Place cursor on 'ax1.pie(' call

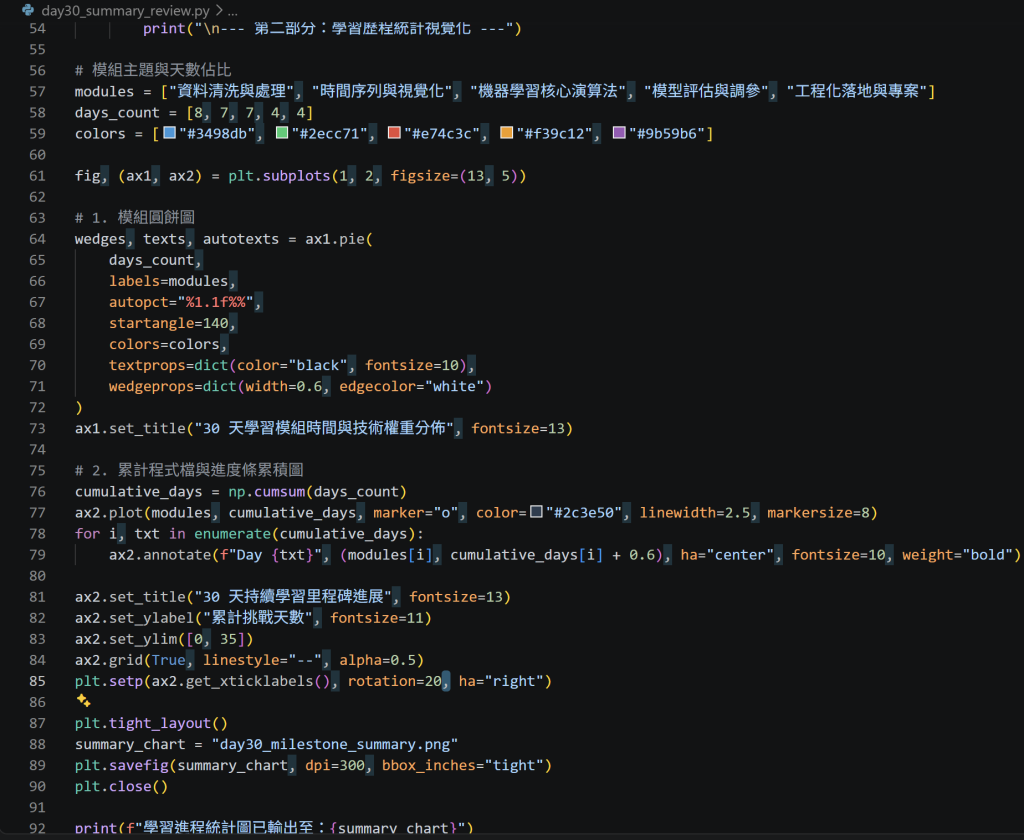click(x=339, y=239)
